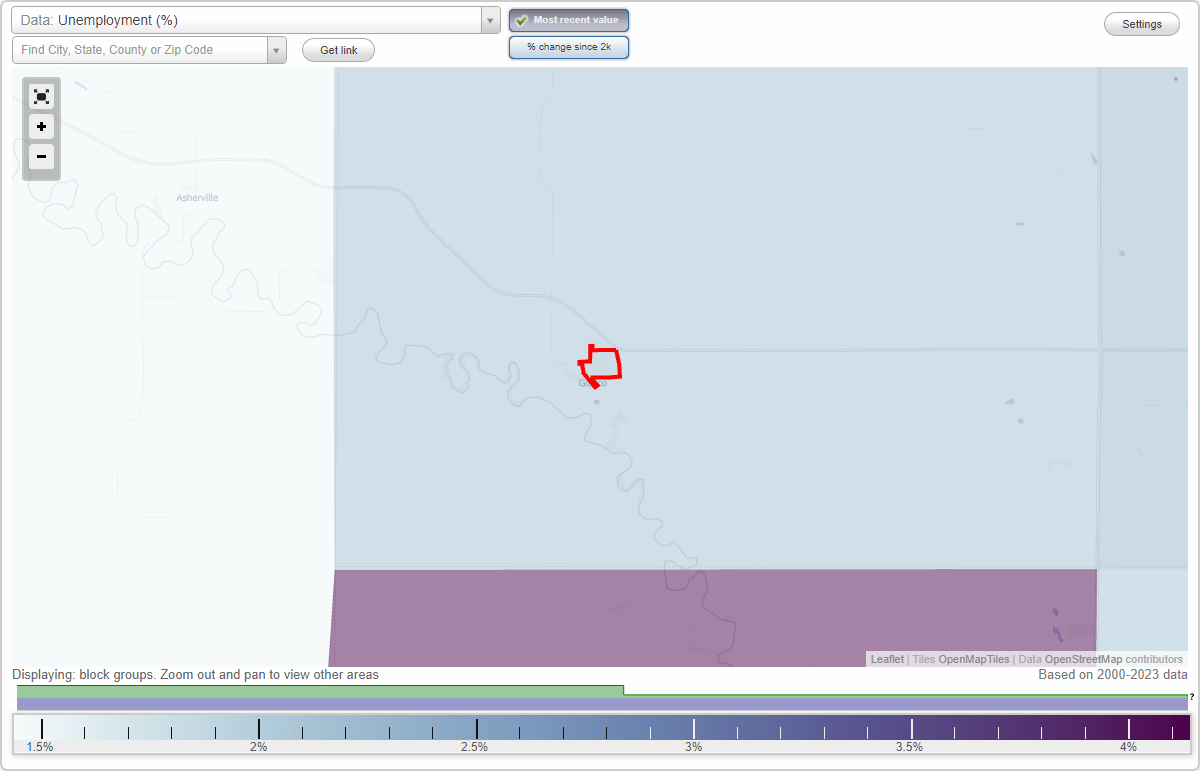Click the red outlined area on the map

(600, 365)
